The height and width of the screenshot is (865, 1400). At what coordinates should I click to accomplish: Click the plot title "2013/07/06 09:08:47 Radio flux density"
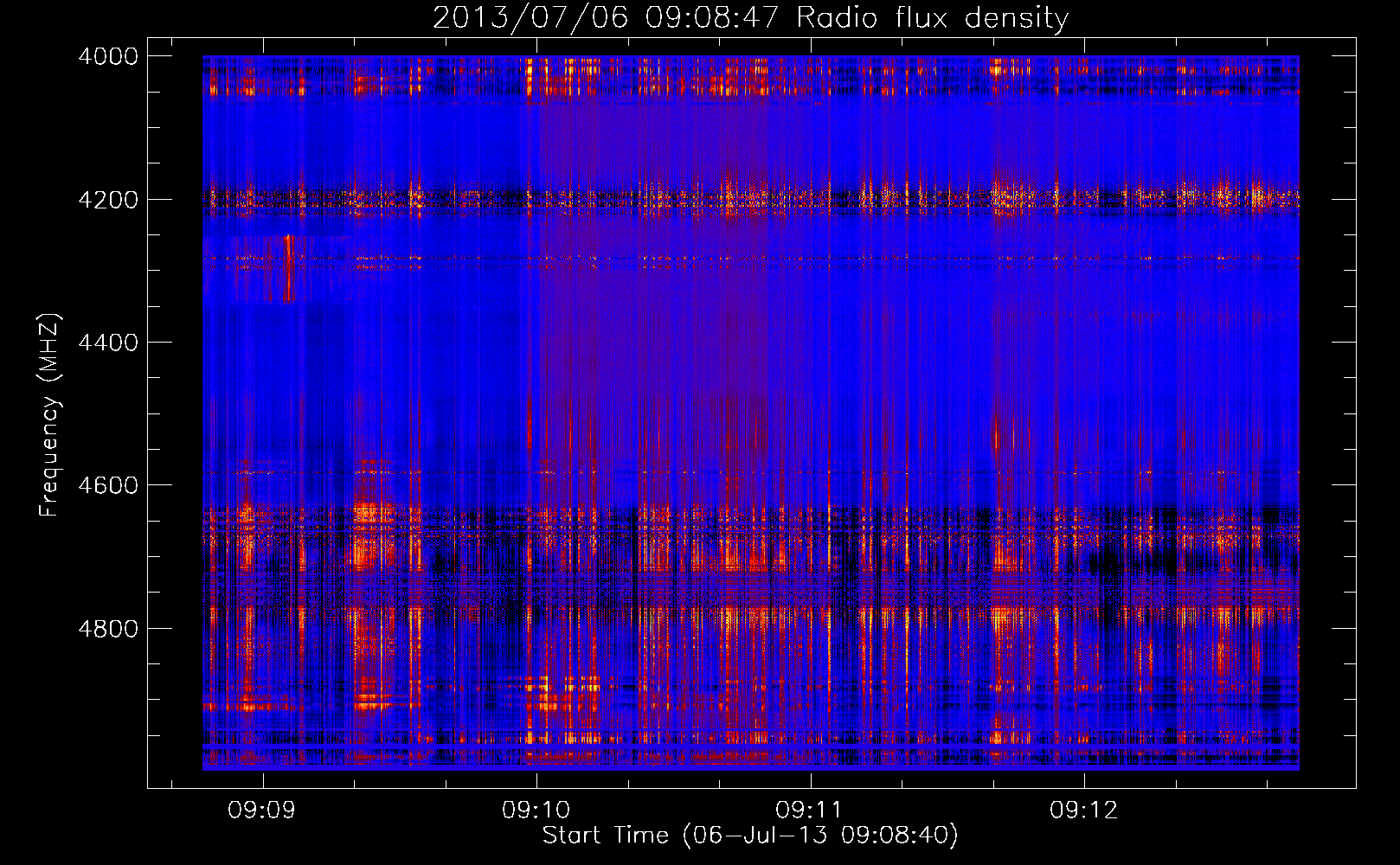(x=750, y=17)
